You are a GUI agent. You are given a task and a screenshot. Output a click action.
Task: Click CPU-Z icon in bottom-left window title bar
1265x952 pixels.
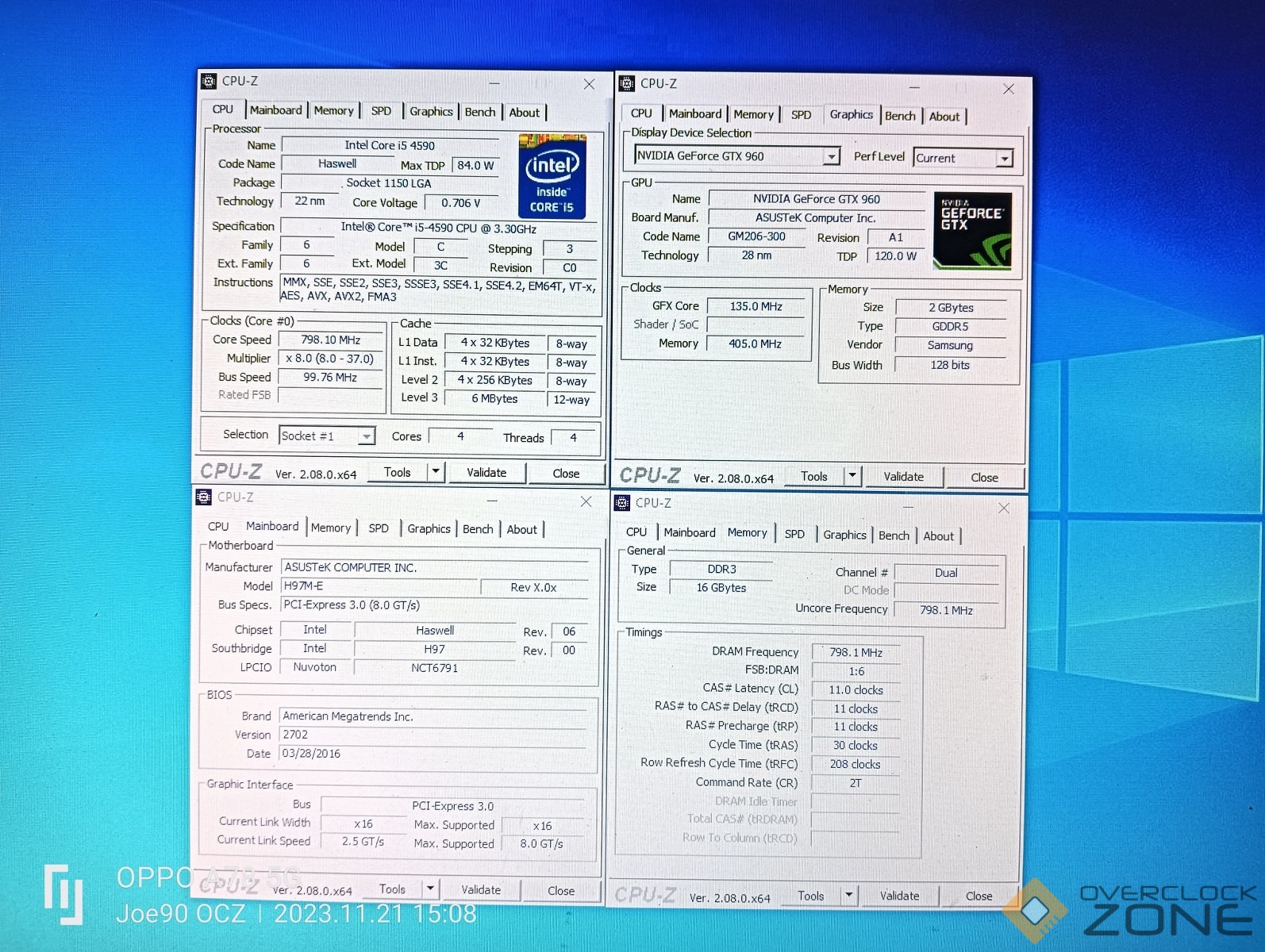pos(204,497)
